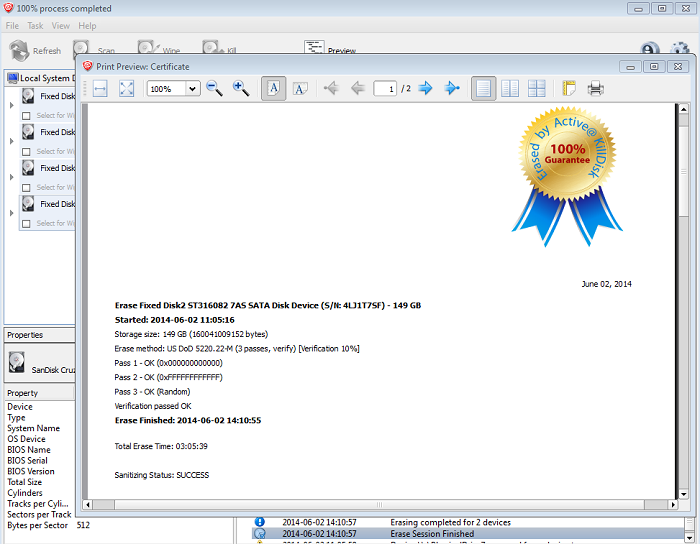
Task: Zoom in with the plus magnifier
Action: (x=241, y=89)
